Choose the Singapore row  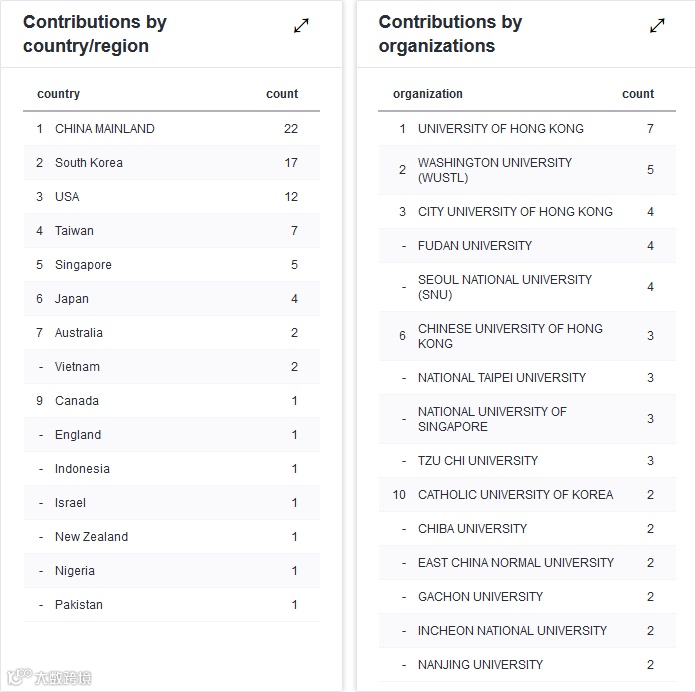tap(83, 265)
